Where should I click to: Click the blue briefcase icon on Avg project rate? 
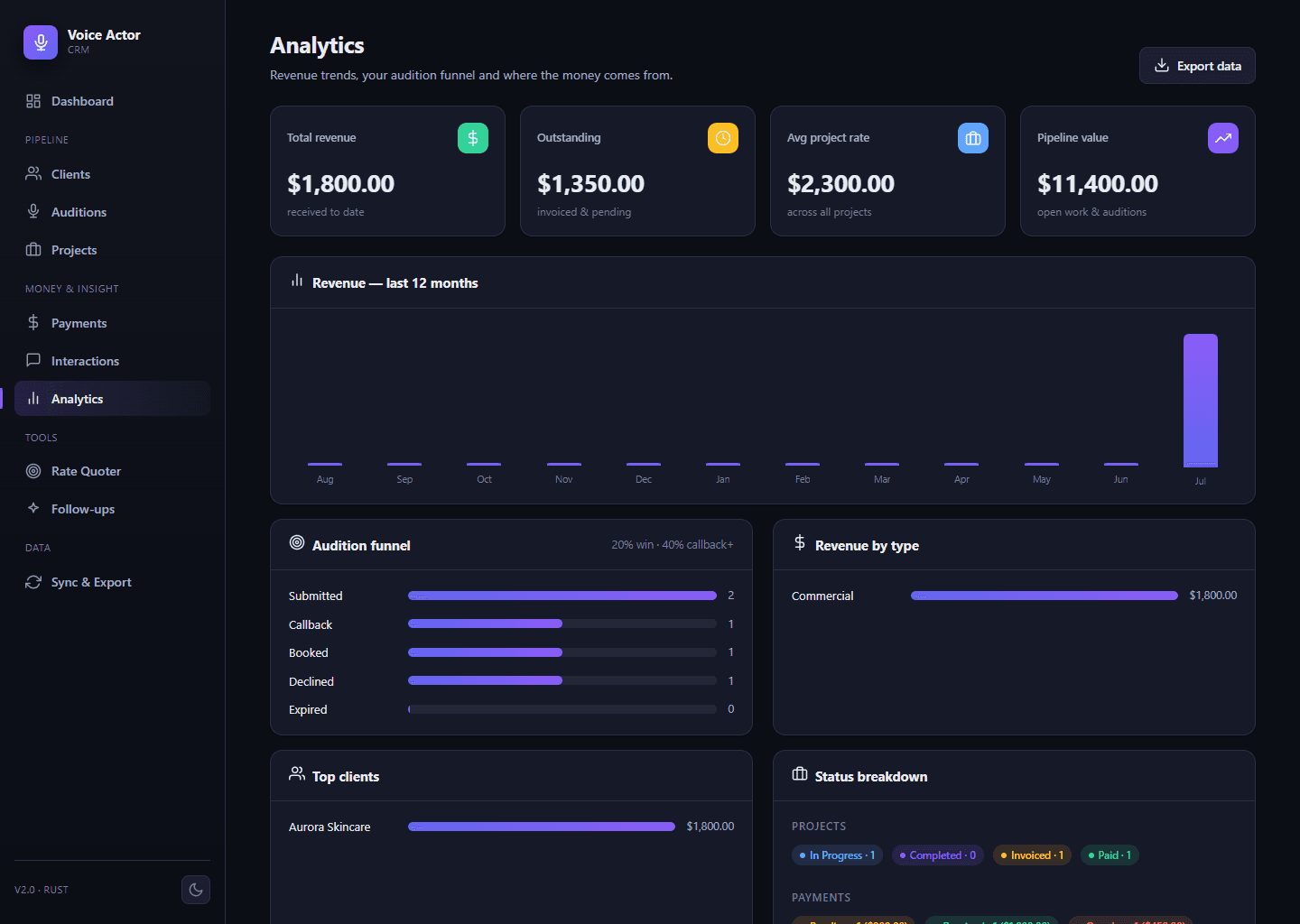pos(973,138)
